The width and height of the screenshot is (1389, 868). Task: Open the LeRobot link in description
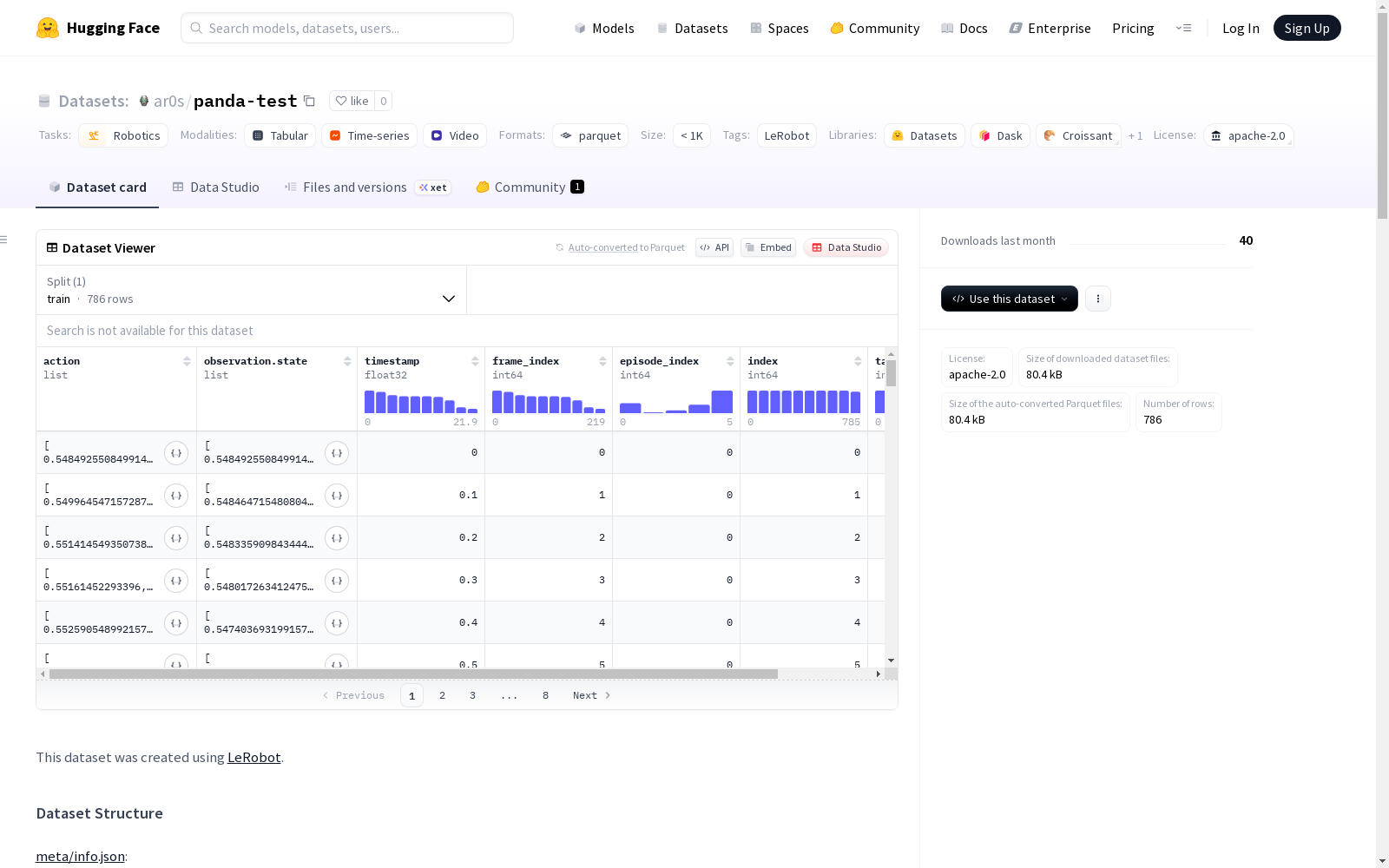253,757
